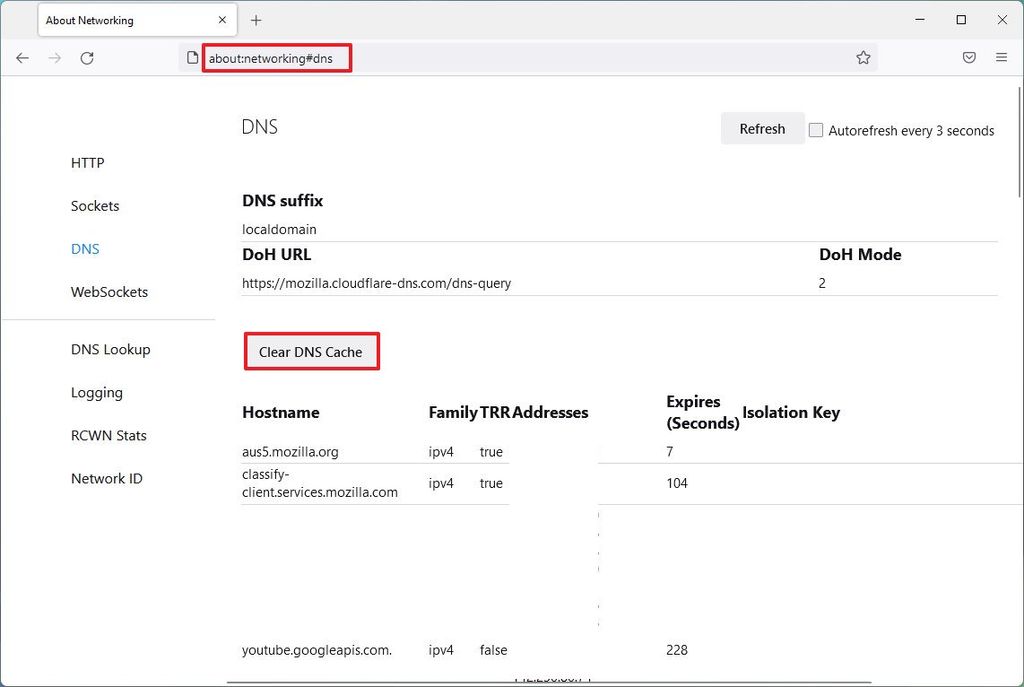Switch to the WebSockets section
Screen dimensions: 1024x687
pos(109,292)
